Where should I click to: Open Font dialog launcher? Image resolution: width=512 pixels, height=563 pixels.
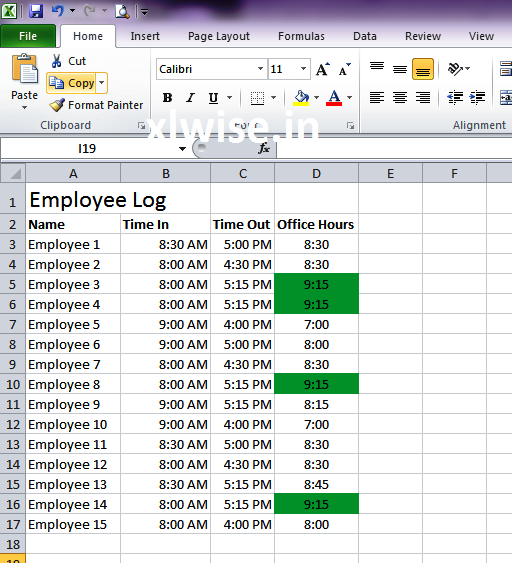pyautogui.click(x=350, y=126)
